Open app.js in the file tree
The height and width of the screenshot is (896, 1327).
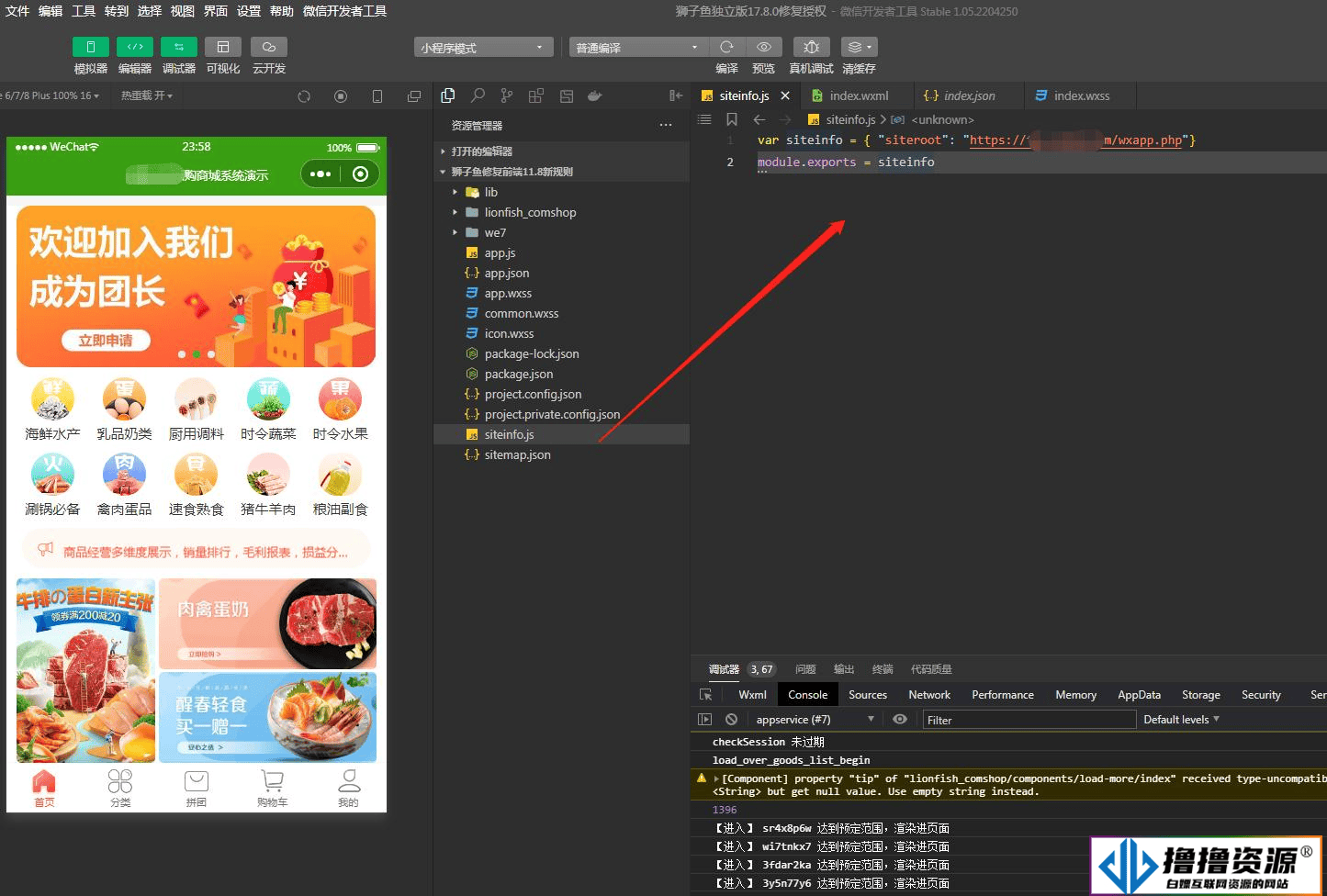[x=561, y=252]
